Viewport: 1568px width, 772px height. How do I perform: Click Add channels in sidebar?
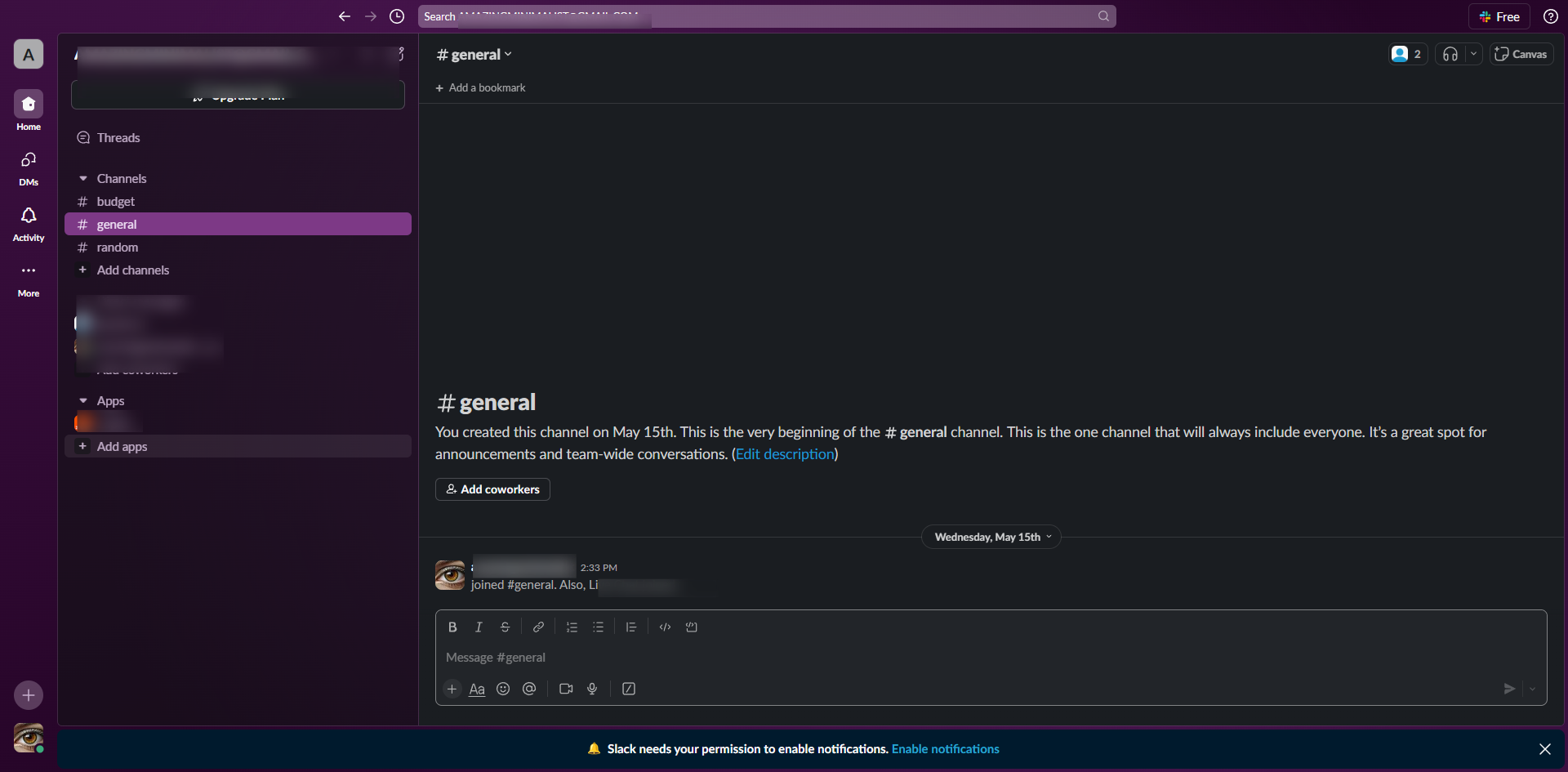click(x=238, y=270)
